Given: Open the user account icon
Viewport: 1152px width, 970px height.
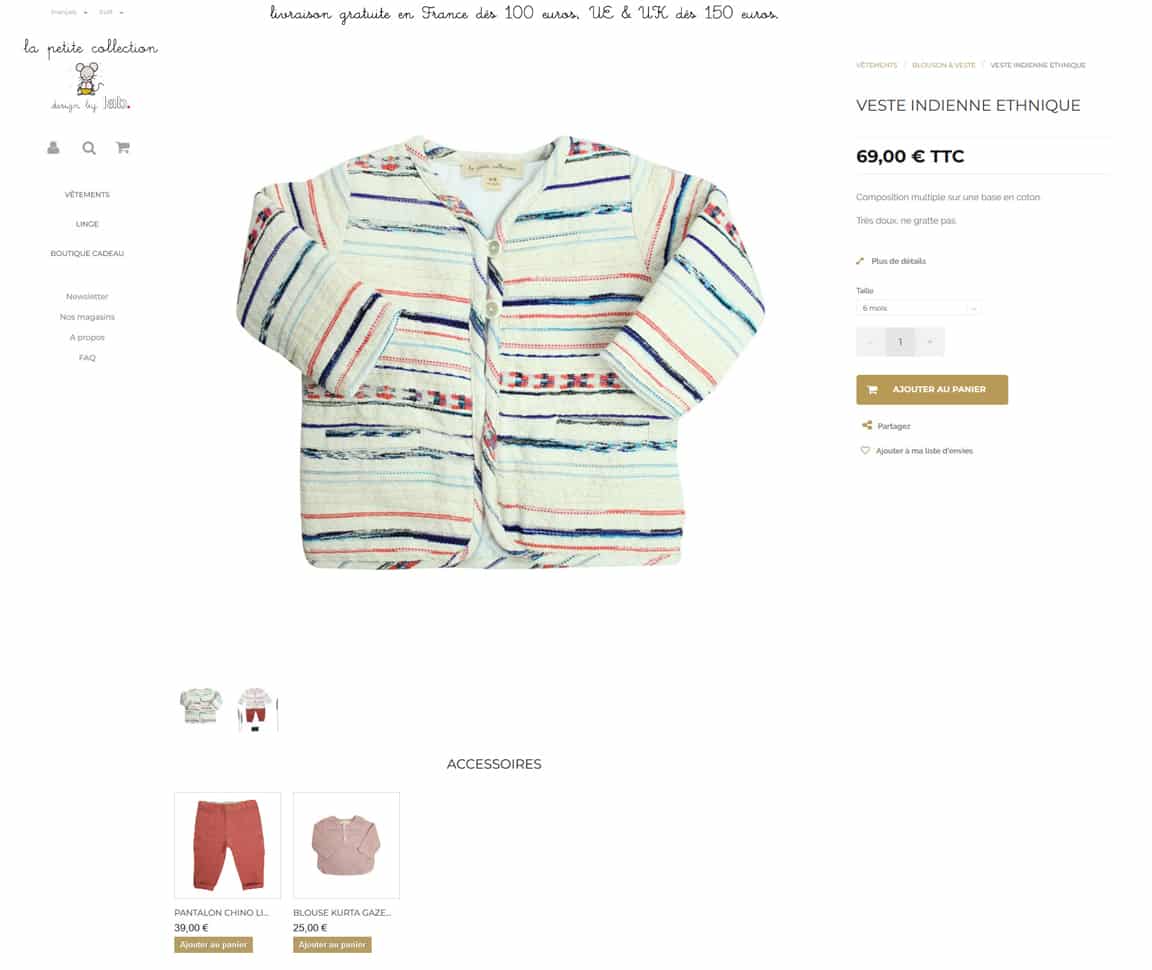Looking at the screenshot, I should [53, 148].
